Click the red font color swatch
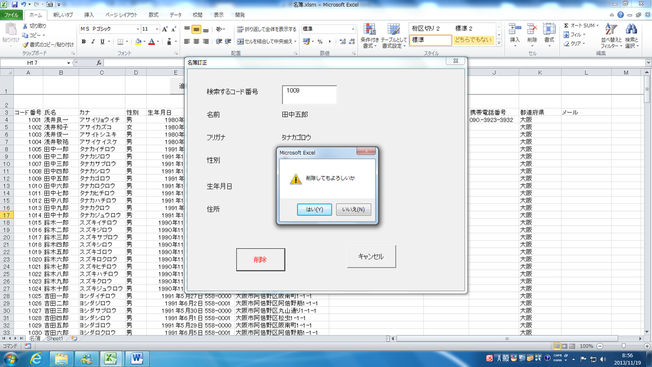The image size is (652, 367). tap(152, 42)
